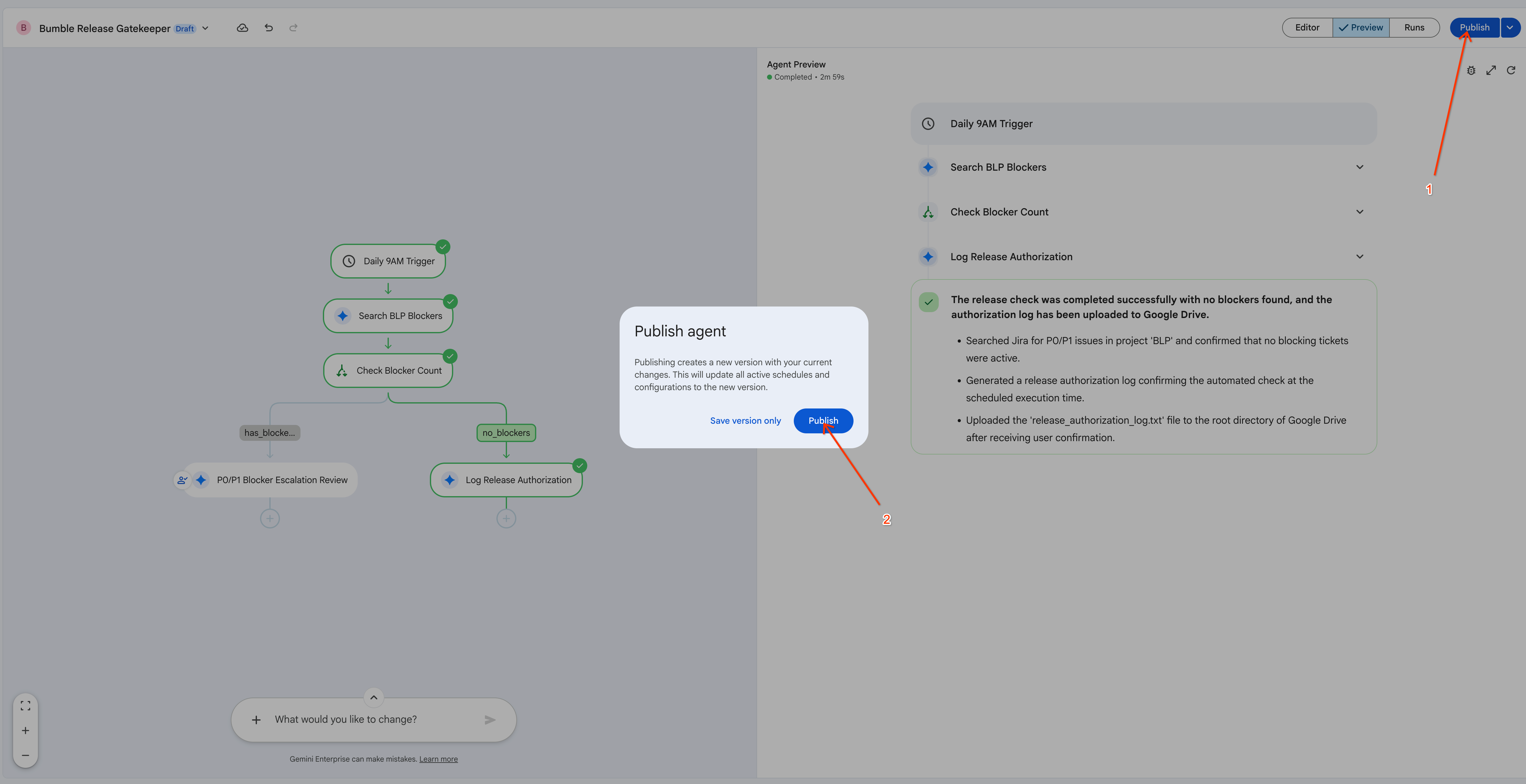This screenshot has height=784, width=1526.
Task: Expand the Search BLP Blockers preview step
Action: point(1360,167)
